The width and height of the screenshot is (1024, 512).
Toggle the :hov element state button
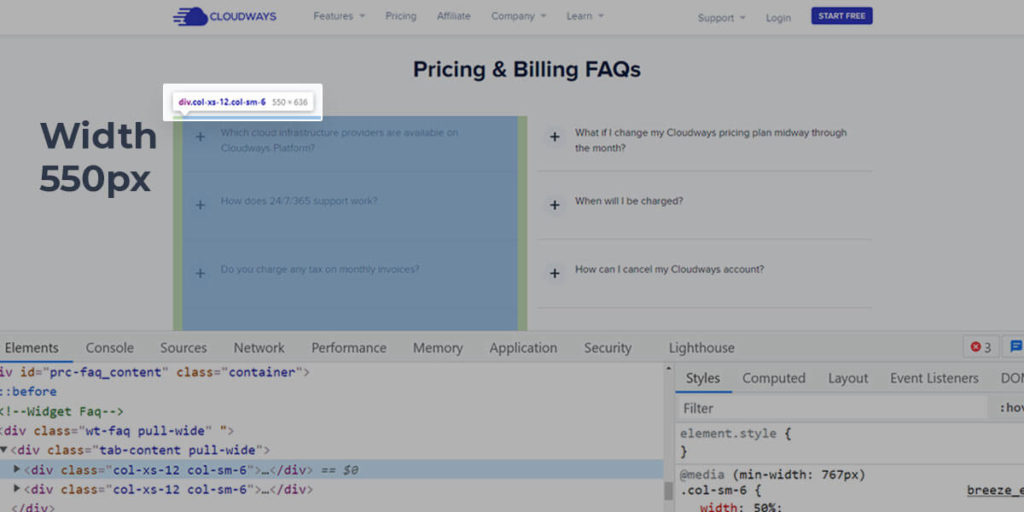1010,408
